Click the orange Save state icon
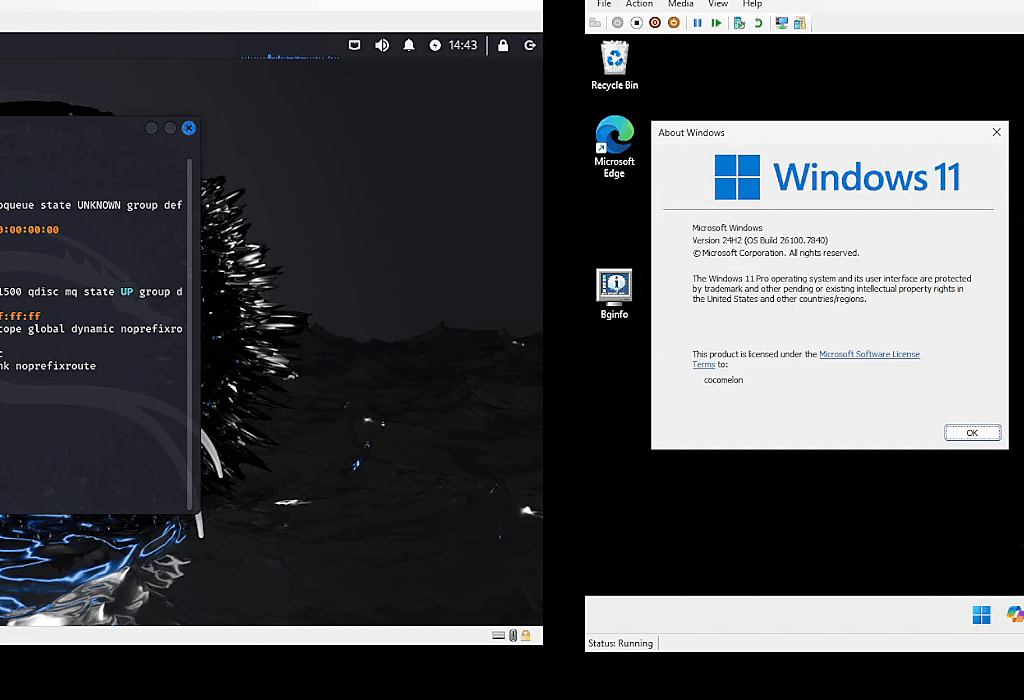 [x=673, y=23]
